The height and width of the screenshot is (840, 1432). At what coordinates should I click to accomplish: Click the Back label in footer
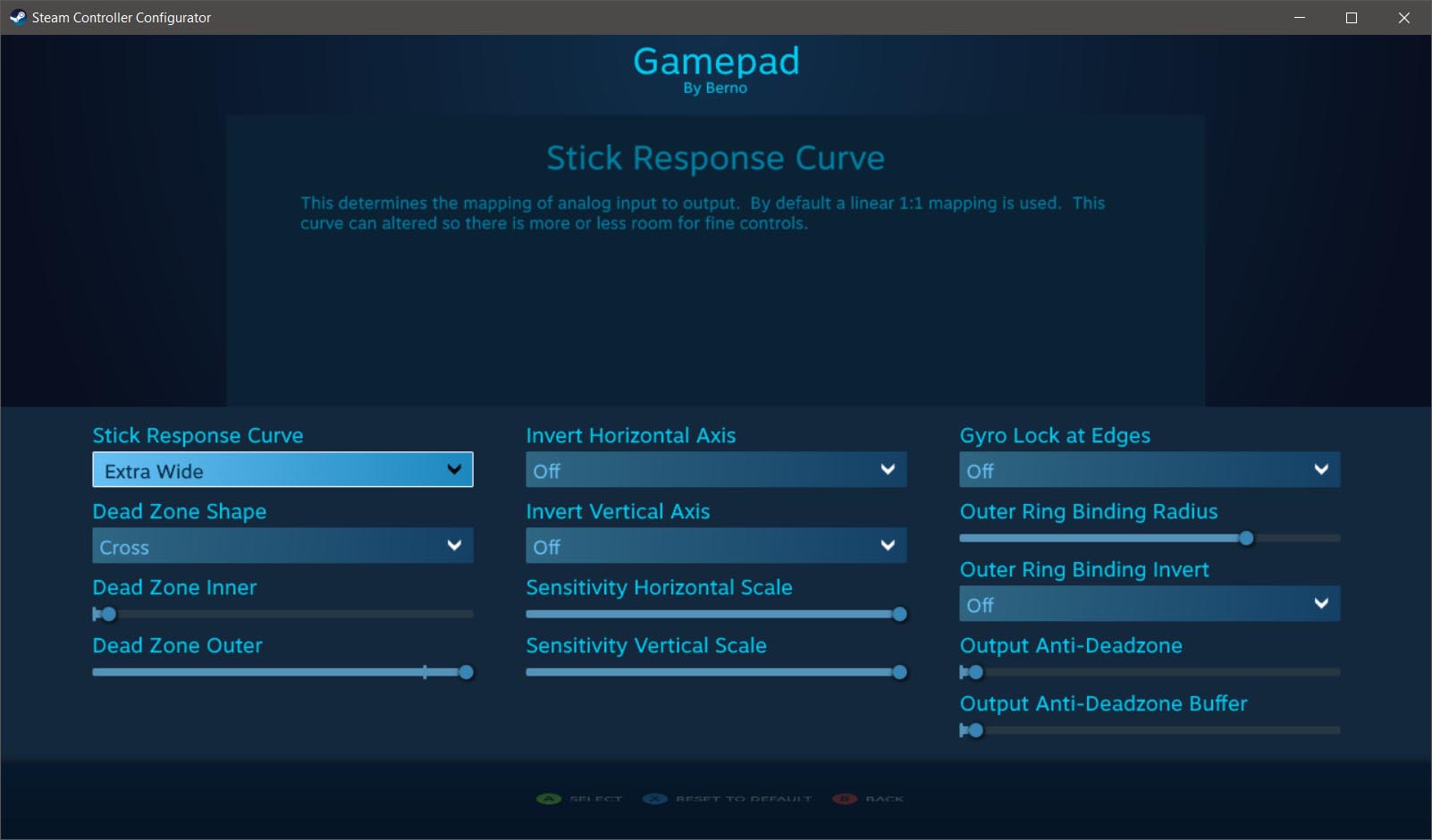pos(885,799)
